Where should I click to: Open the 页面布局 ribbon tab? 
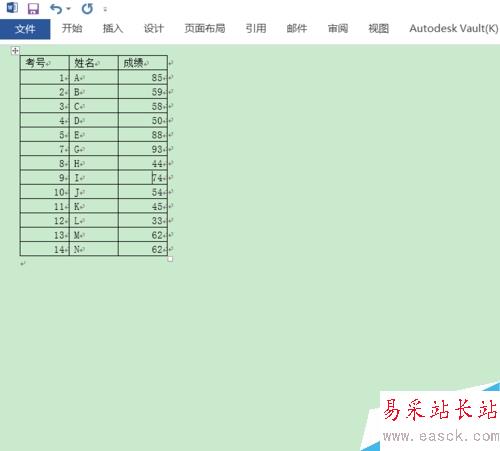pos(205,29)
